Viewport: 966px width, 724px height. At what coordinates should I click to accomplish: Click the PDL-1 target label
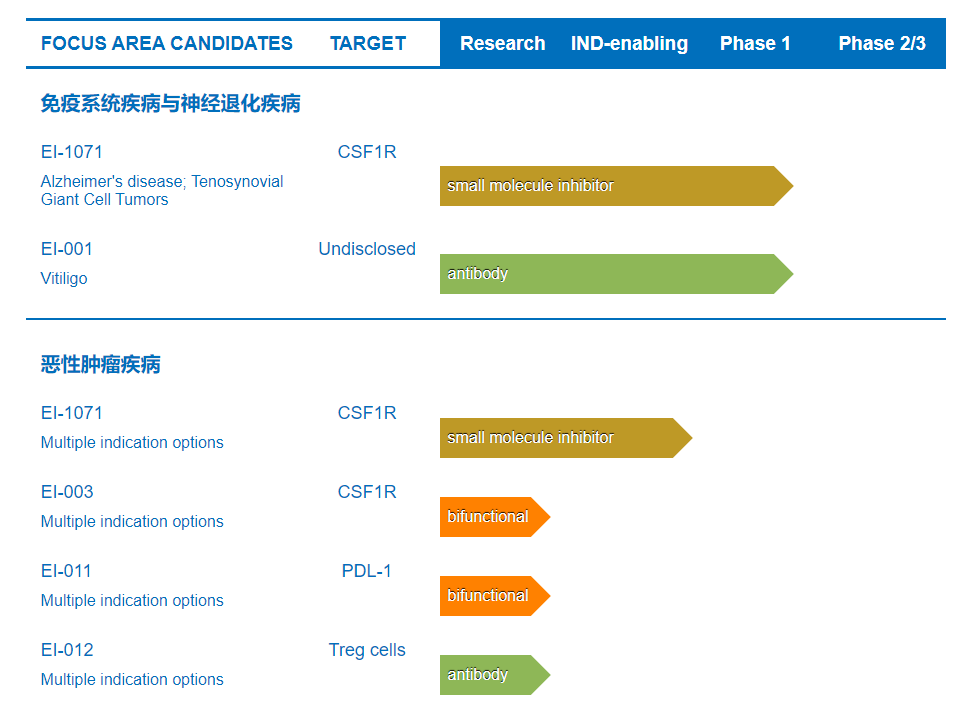click(x=367, y=571)
